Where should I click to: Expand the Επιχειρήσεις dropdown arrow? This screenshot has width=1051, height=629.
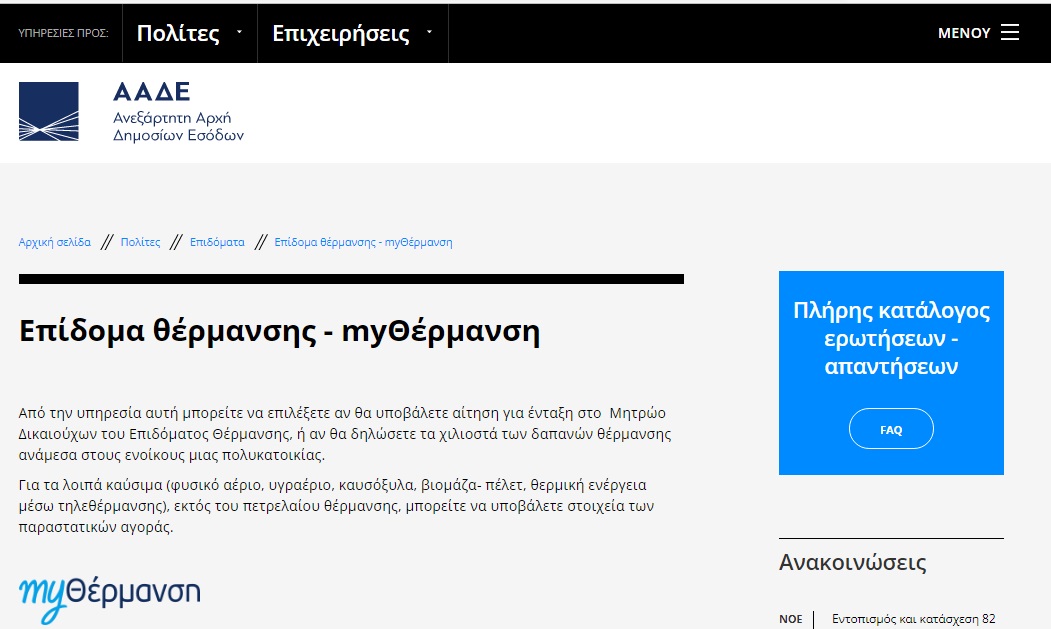[430, 32]
